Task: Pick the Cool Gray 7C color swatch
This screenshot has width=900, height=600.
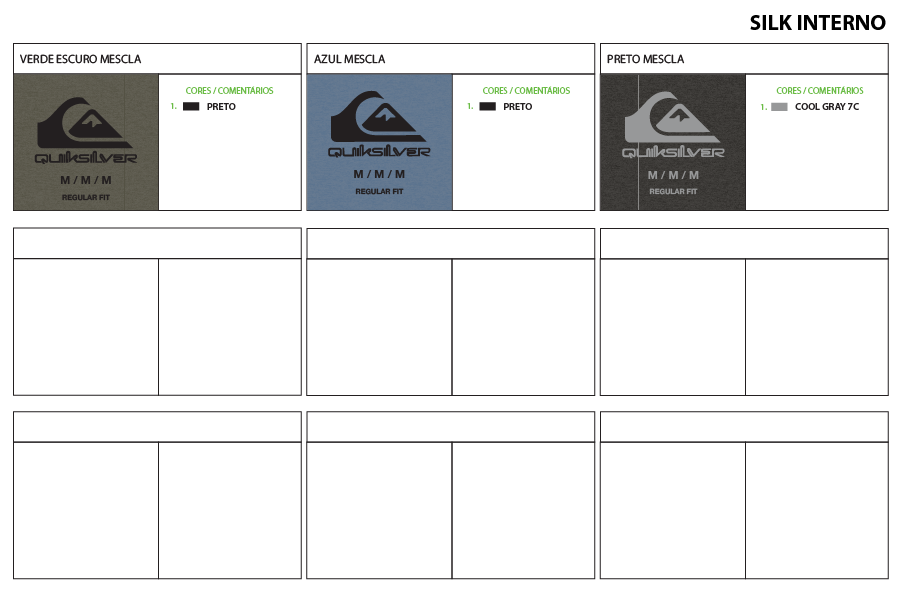Action: (779, 107)
